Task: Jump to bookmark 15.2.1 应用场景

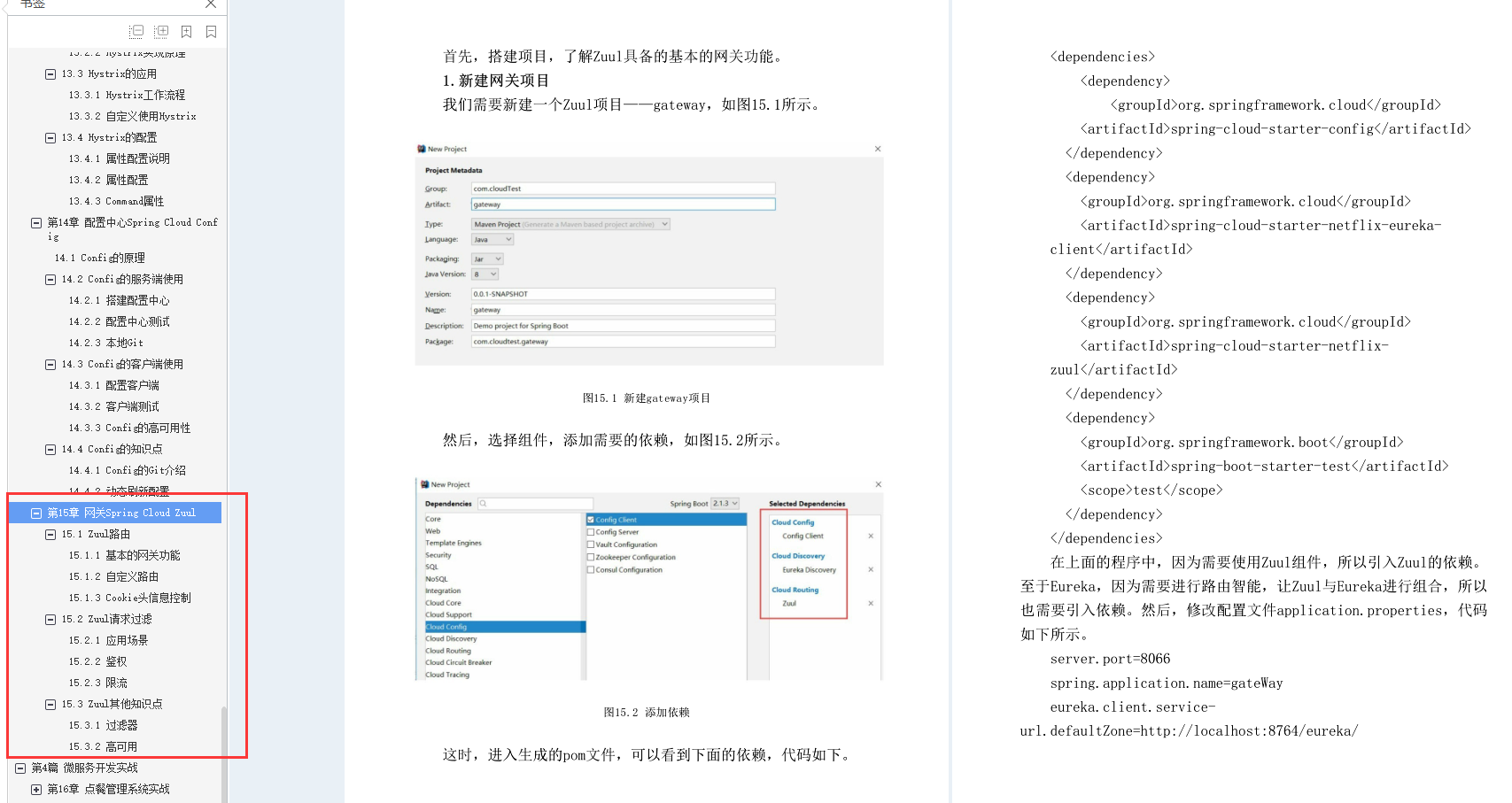Action: (x=108, y=640)
